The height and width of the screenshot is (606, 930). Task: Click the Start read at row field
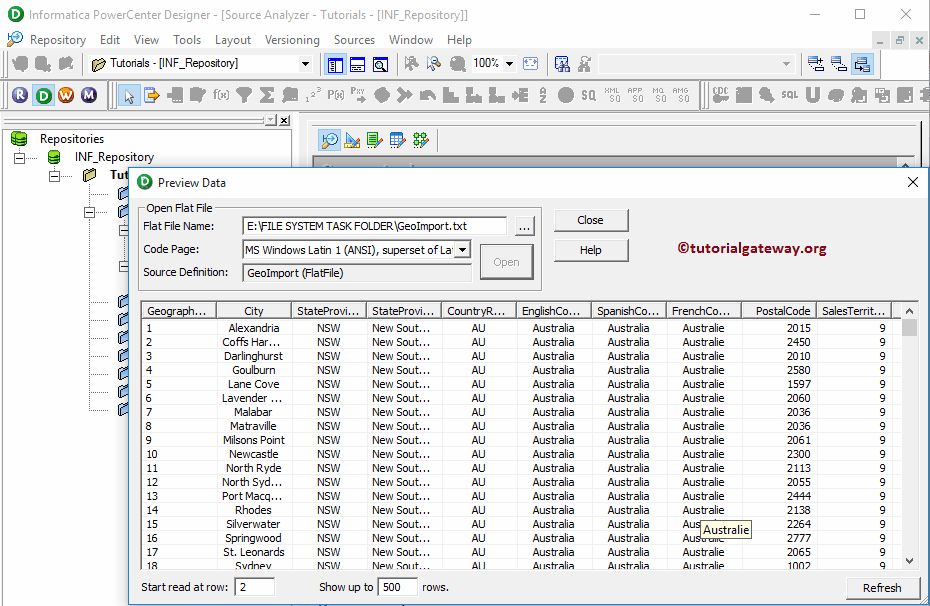254,587
